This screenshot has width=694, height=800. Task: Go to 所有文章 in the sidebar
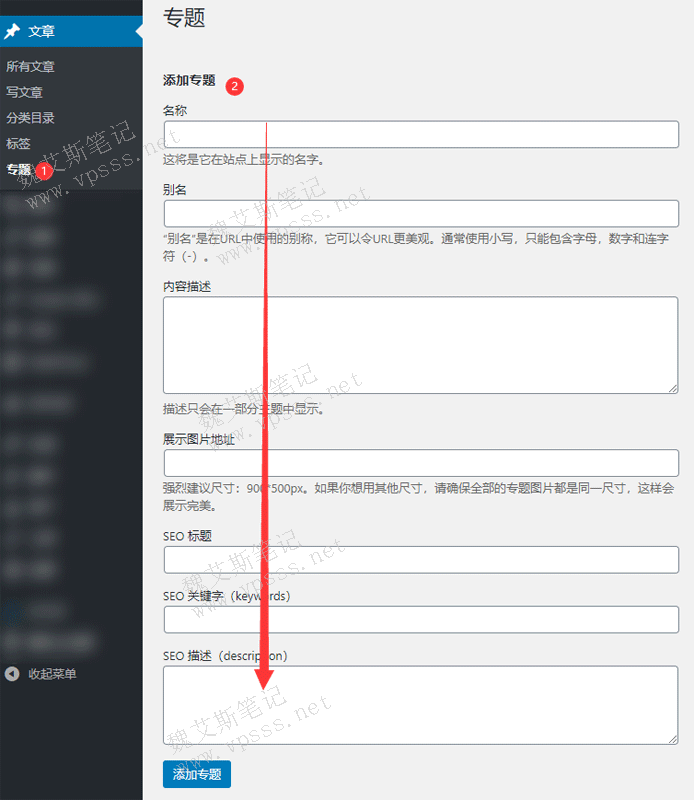30,67
